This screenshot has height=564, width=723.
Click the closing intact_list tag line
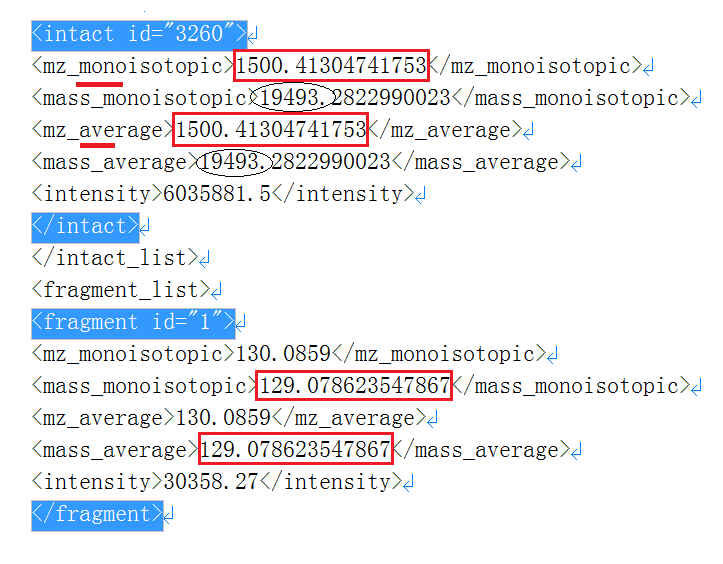114,258
